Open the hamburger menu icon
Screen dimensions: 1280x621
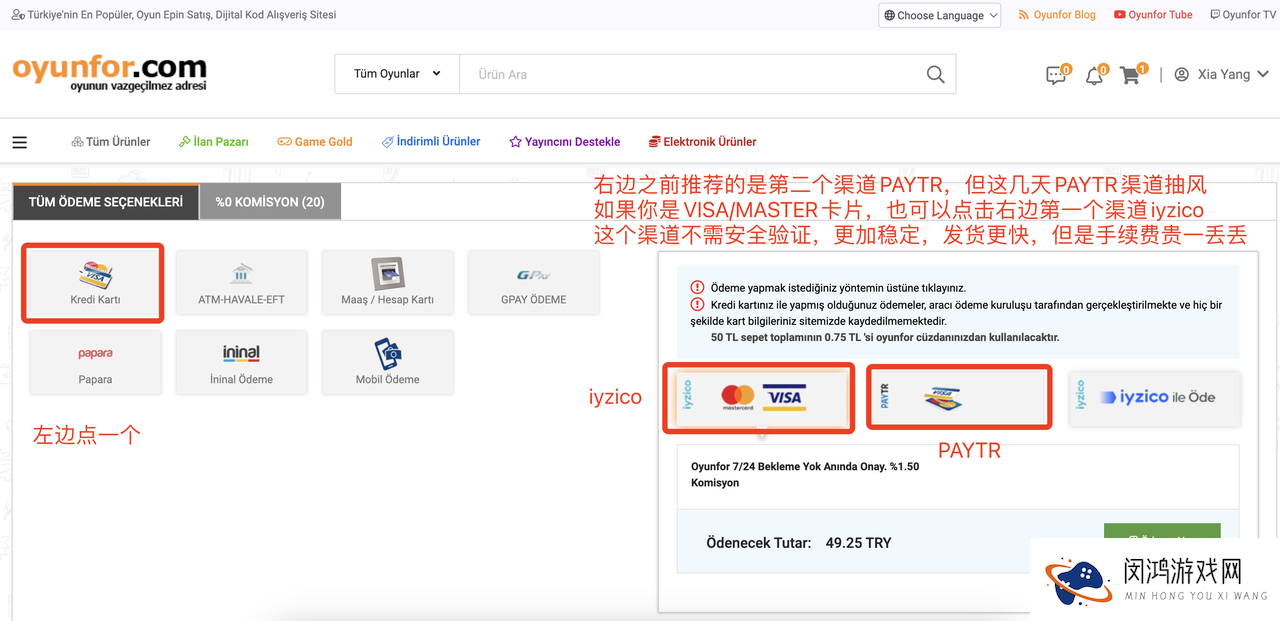pos(19,142)
